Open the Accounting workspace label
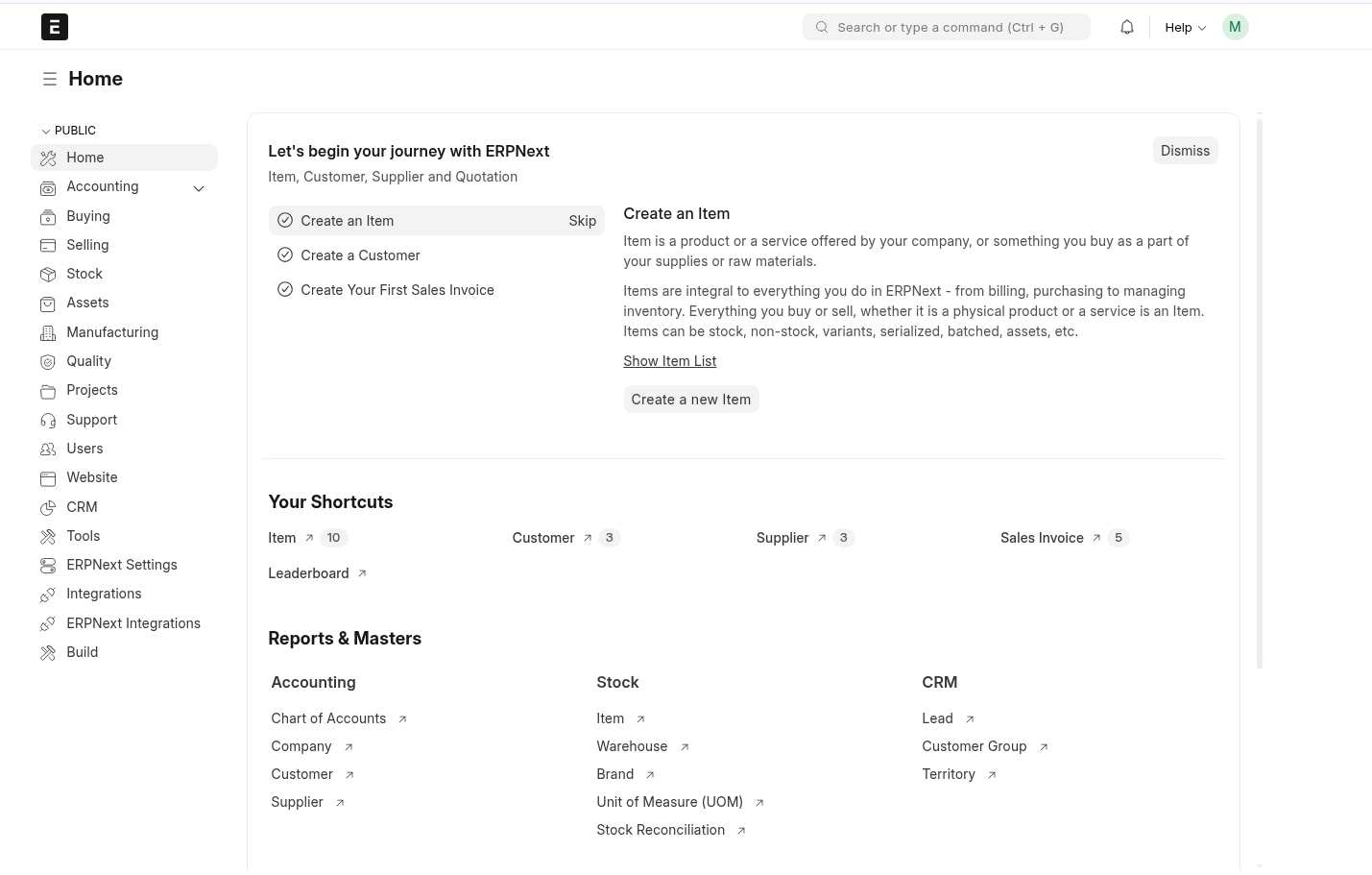 point(103,186)
